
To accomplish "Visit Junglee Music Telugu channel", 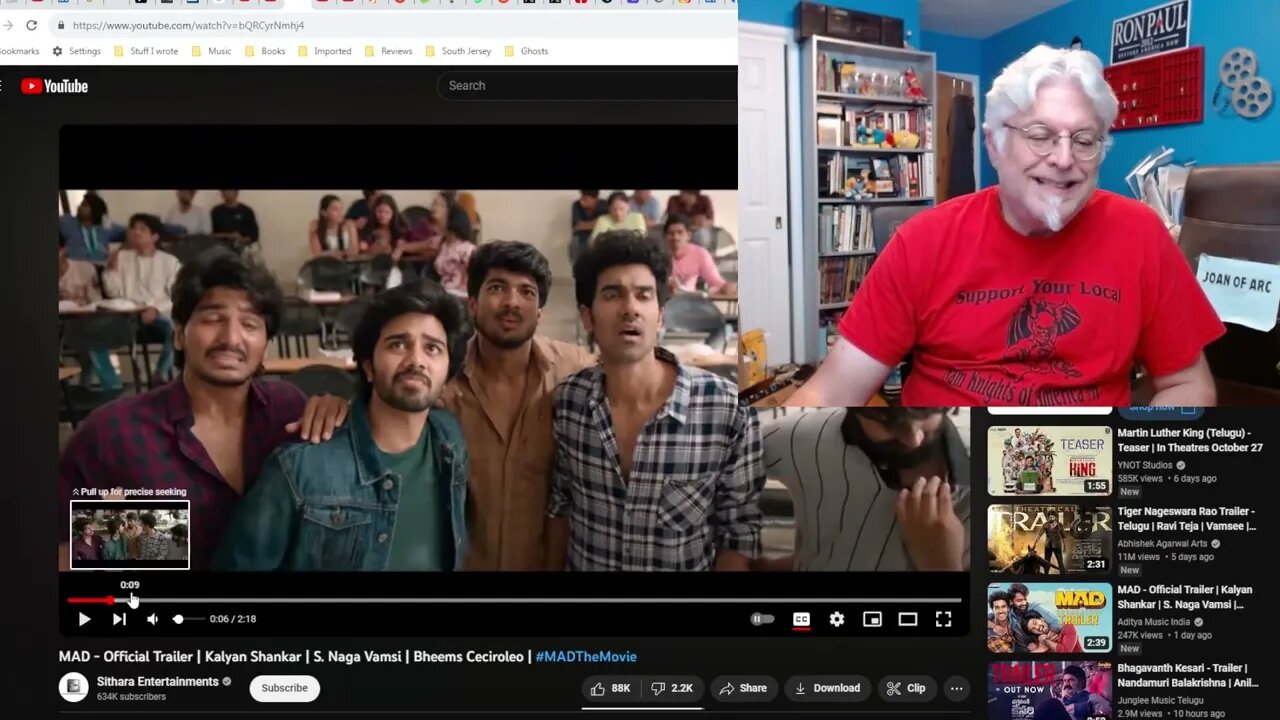I will 1160,700.
